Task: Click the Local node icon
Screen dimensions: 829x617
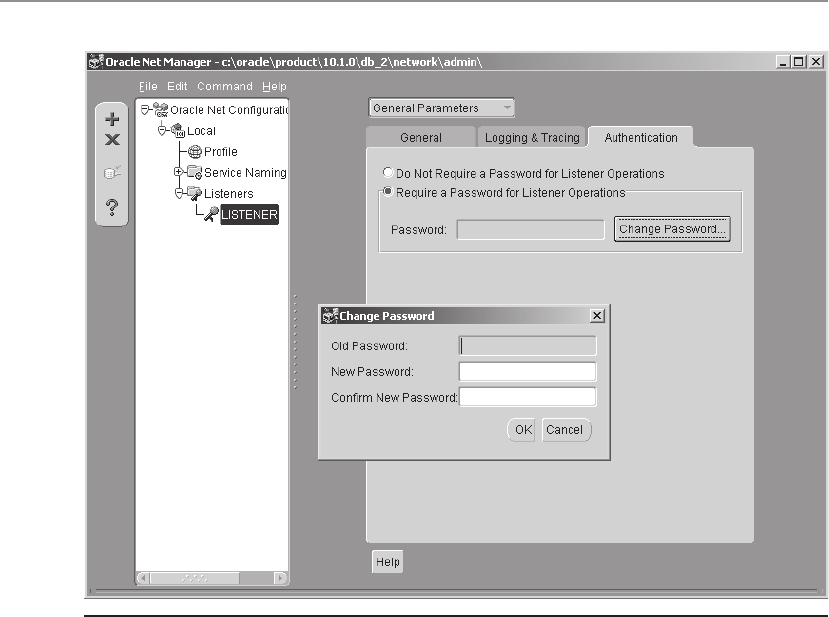Action: [x=178, y=131]
